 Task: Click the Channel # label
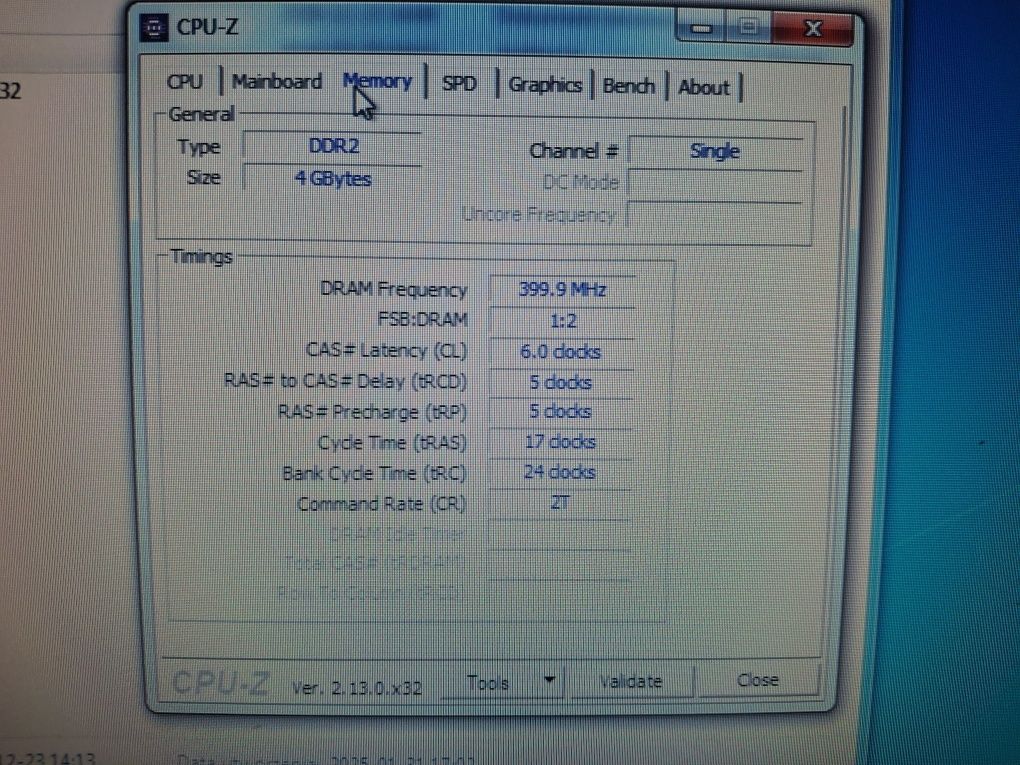point(573,151)
